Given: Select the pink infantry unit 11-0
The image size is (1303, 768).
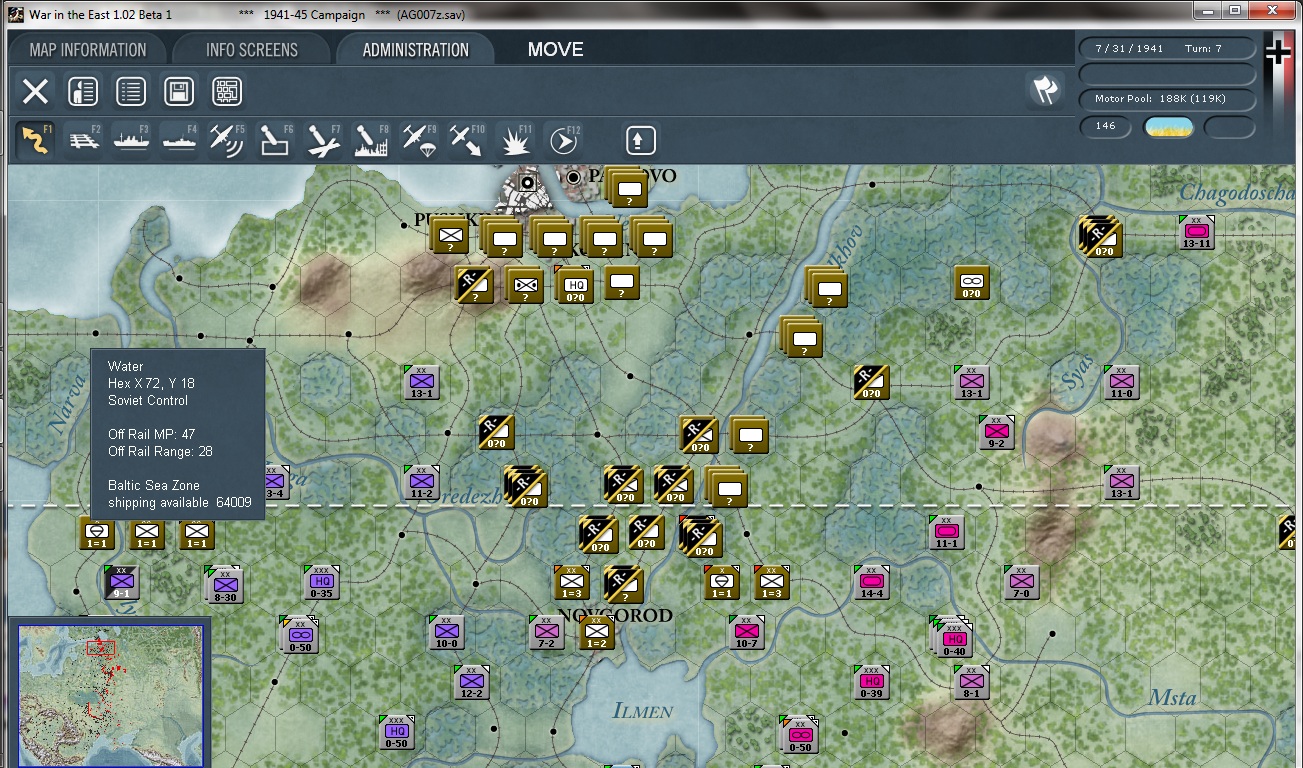Looking at the screenshot, I should (x=1121, y=382).
